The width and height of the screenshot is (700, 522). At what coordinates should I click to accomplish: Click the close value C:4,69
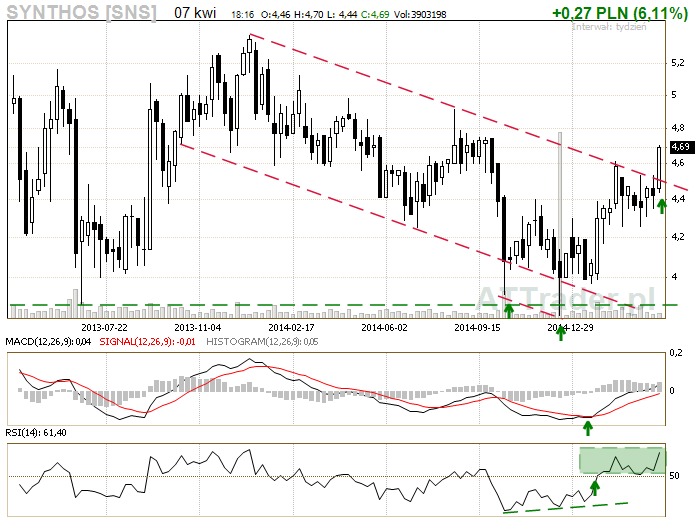click(375, 15)
